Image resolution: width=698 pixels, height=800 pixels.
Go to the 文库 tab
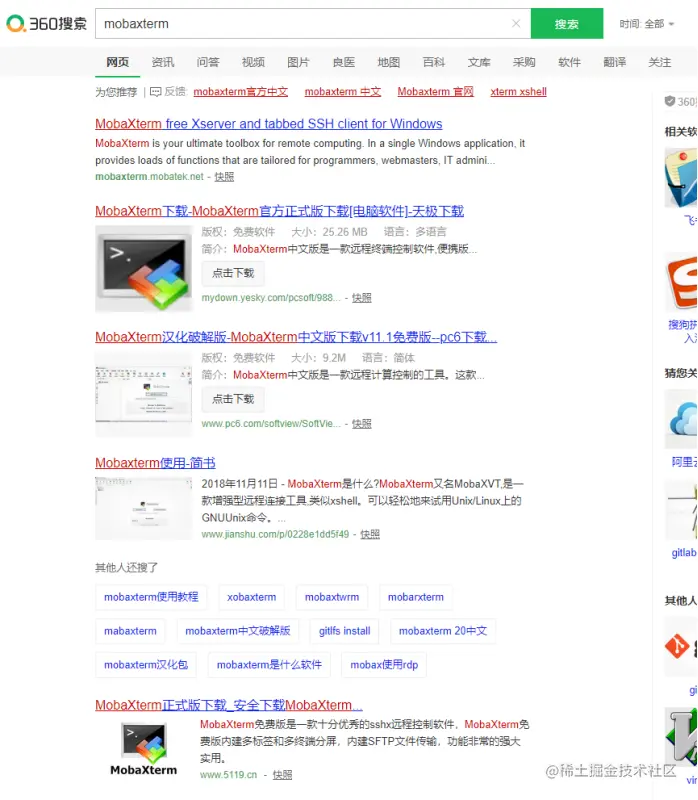pyautogui.click(x=479, y=62)
